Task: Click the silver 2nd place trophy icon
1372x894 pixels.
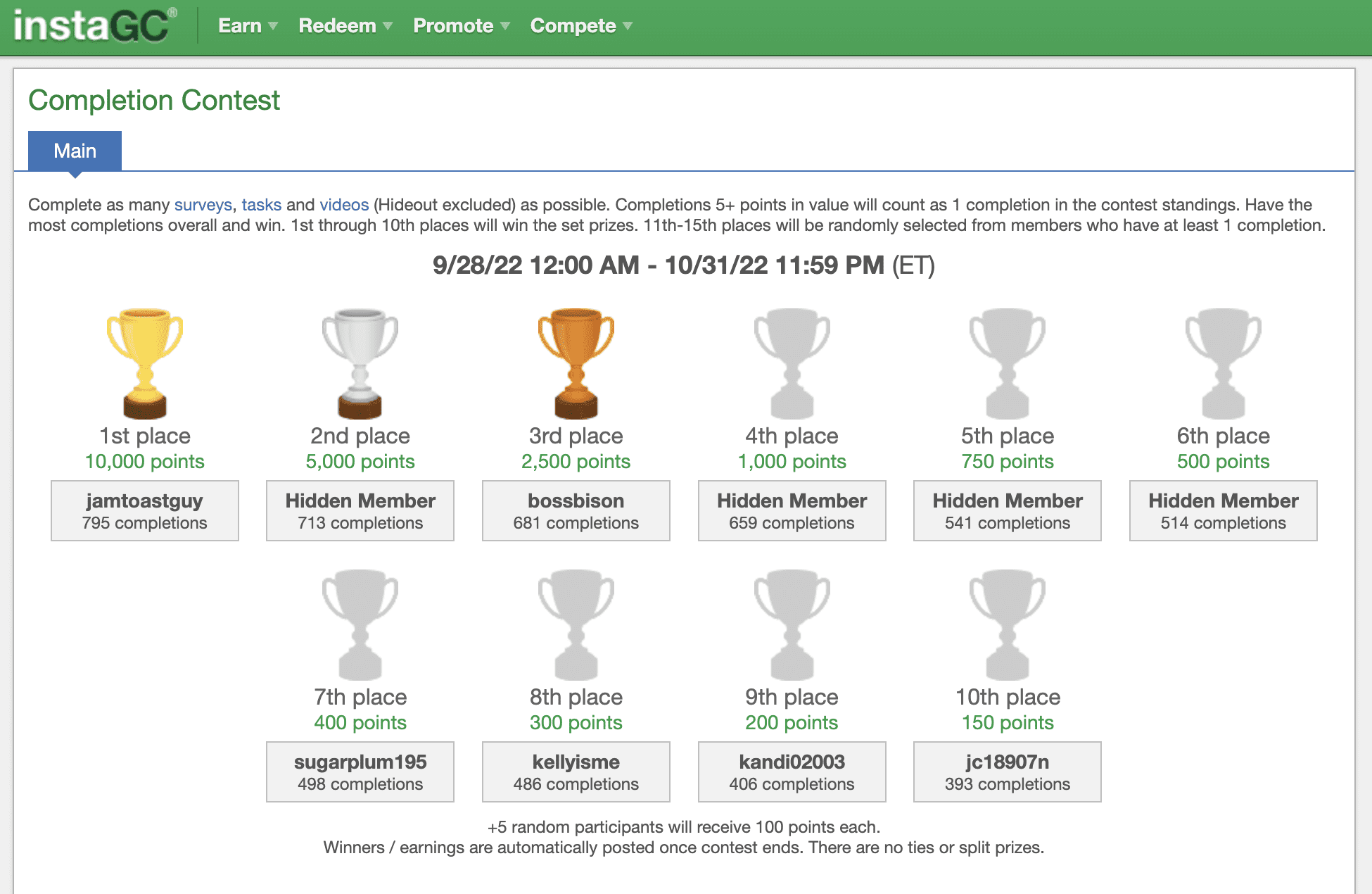Action: pyautogui.click(x=360, y=363)
